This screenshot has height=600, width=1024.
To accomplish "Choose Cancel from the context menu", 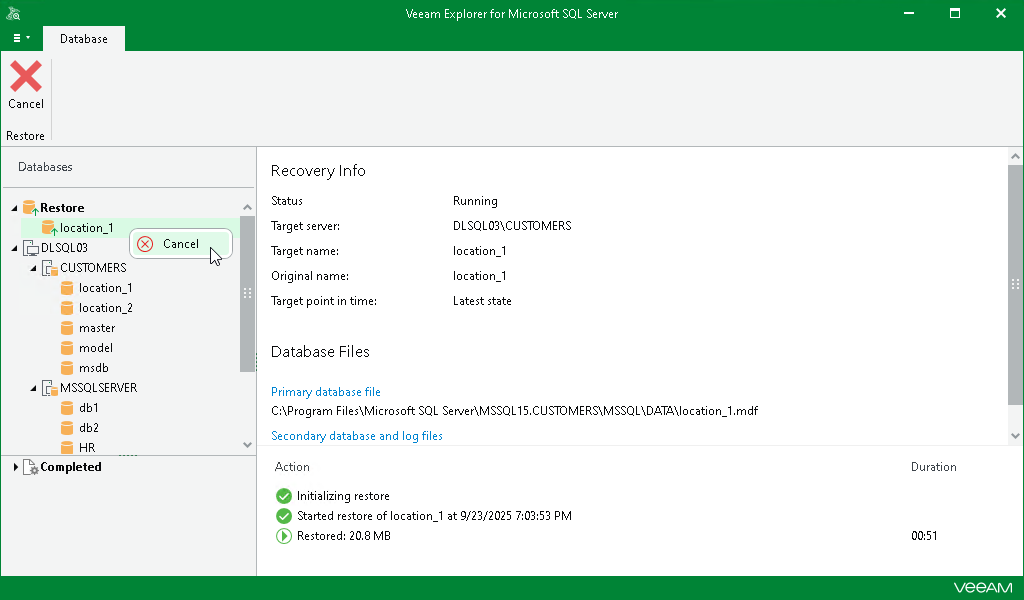I will coord(180,243).
